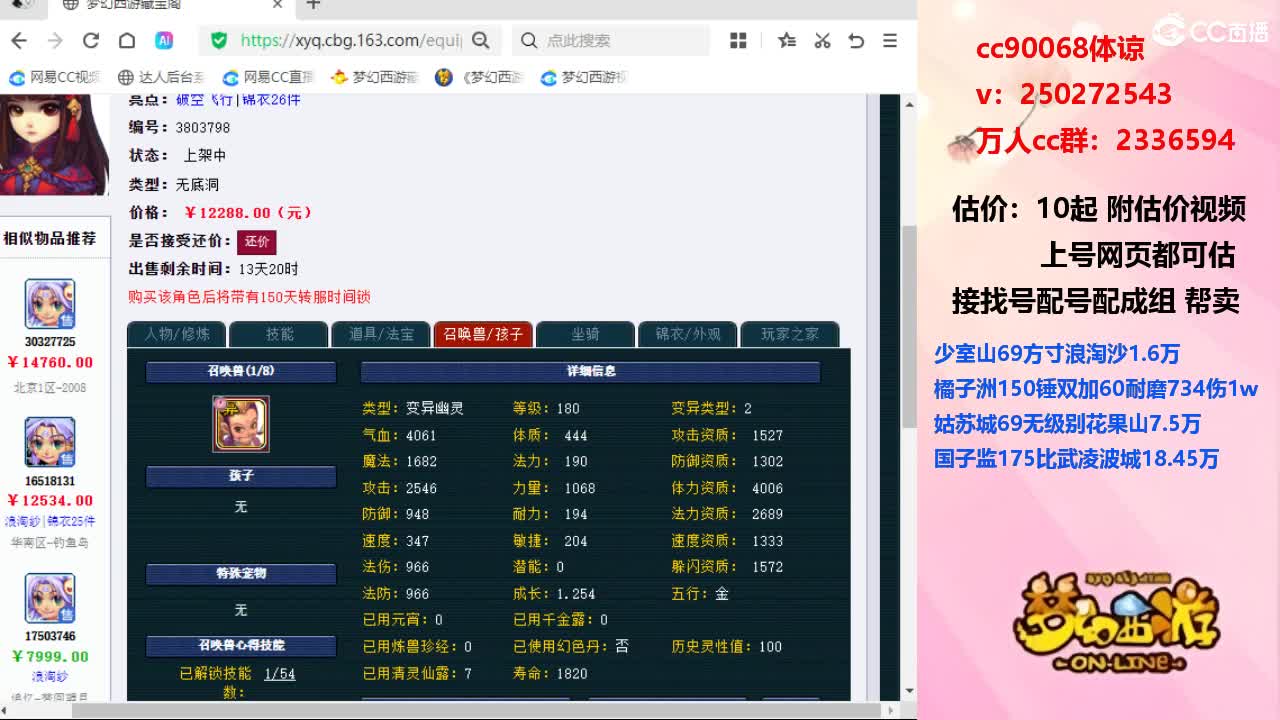Switch to the 坐骑 tab
1280x720 pixels.
point(587,335)
